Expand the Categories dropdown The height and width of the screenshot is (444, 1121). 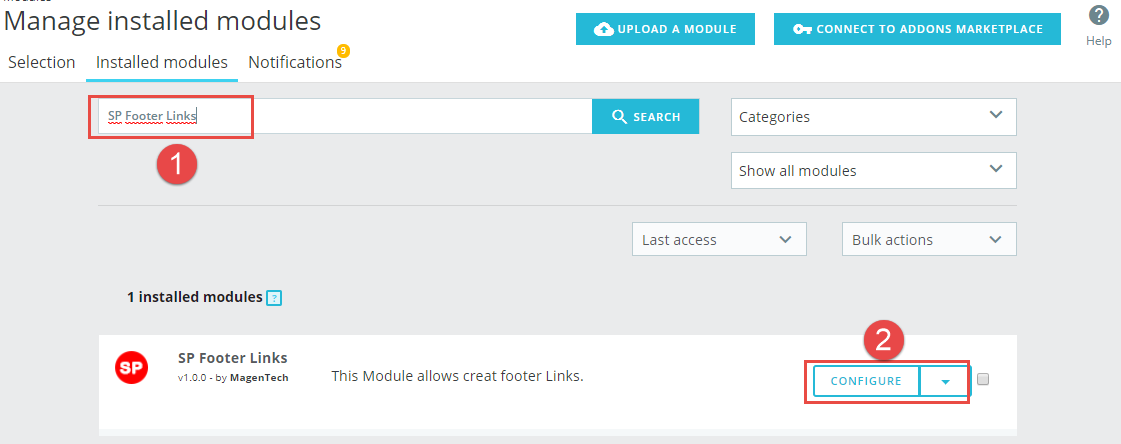(874, 117)
